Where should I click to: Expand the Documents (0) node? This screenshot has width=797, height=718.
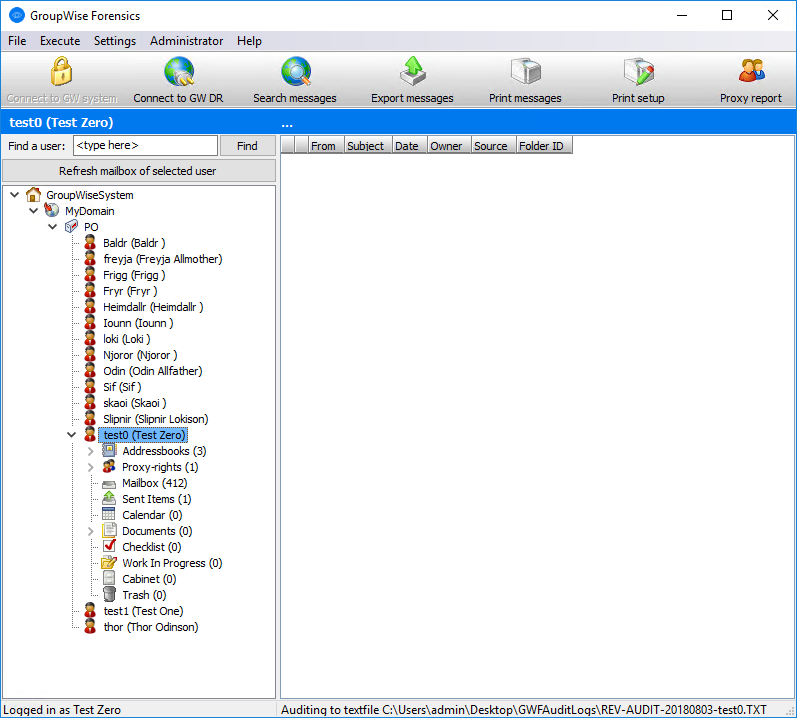click(x=91, y=531)
